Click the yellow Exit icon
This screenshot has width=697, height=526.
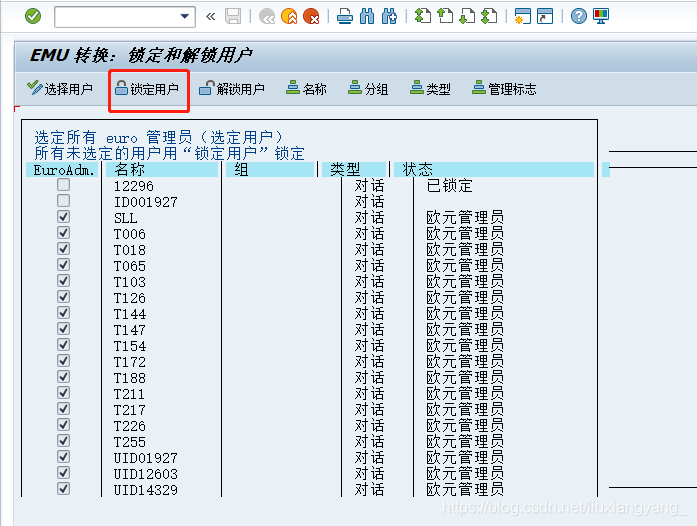coord(289,16)
